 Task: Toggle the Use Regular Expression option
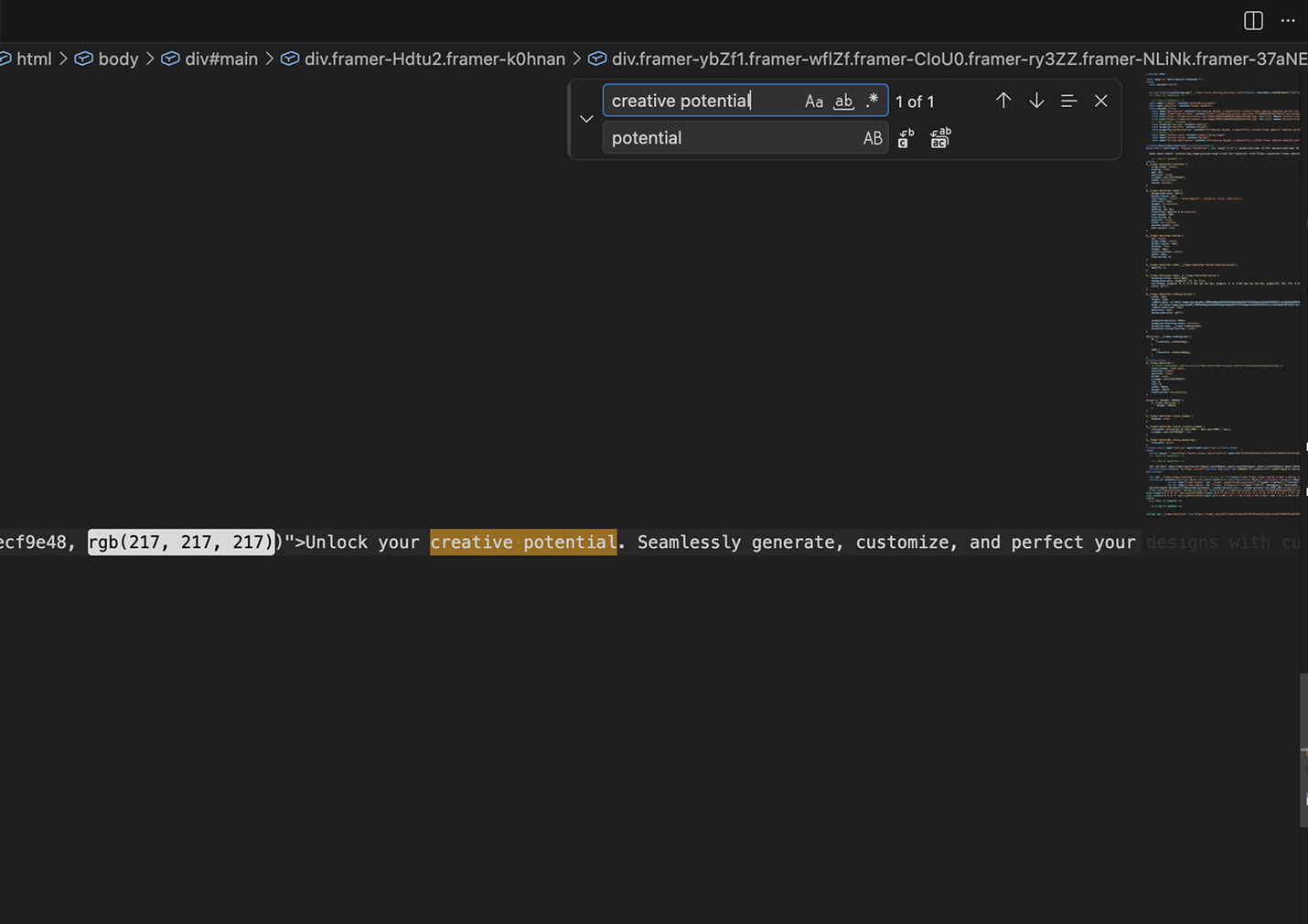click(872, 101)
